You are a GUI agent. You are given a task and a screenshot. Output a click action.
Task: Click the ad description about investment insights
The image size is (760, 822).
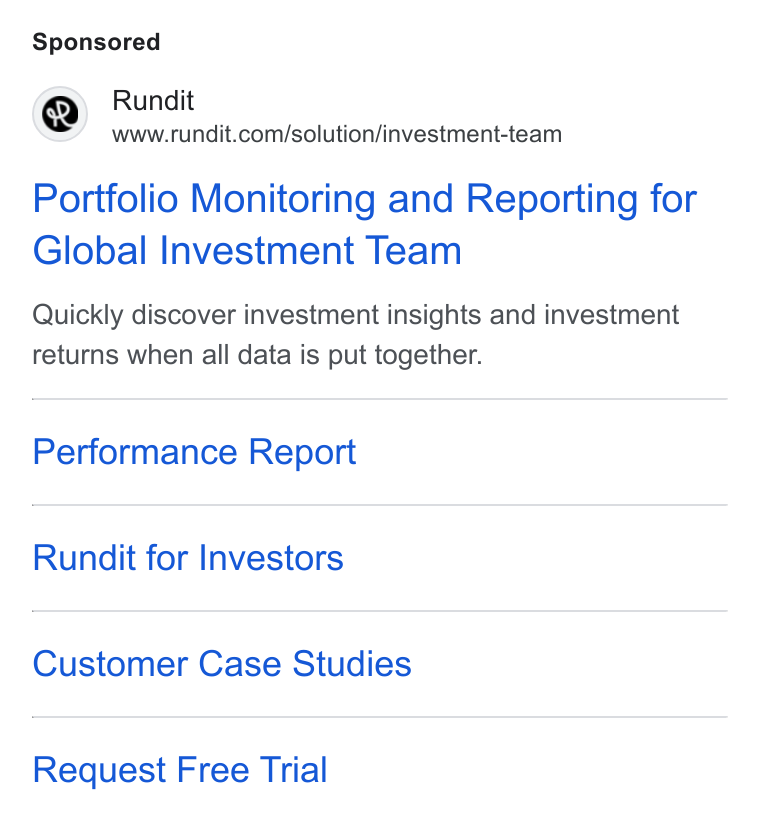[x=355, y=335]
